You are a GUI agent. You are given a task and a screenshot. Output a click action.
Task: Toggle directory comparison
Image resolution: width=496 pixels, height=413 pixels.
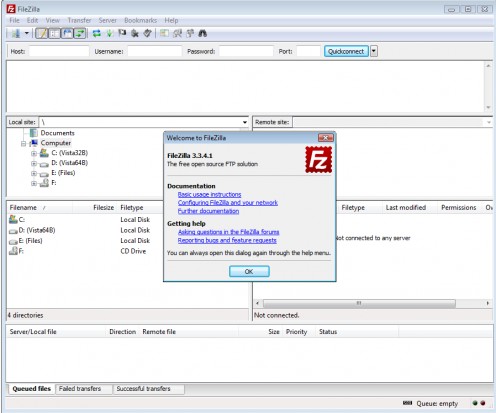click(177, 33)
